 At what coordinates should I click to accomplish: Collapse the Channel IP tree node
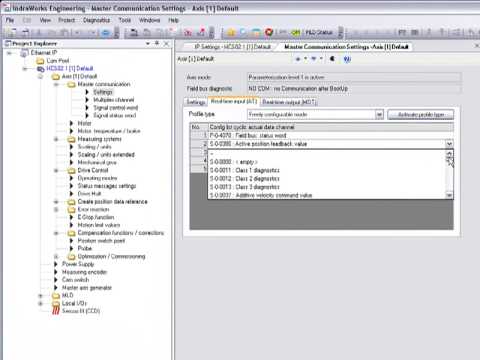9,53
